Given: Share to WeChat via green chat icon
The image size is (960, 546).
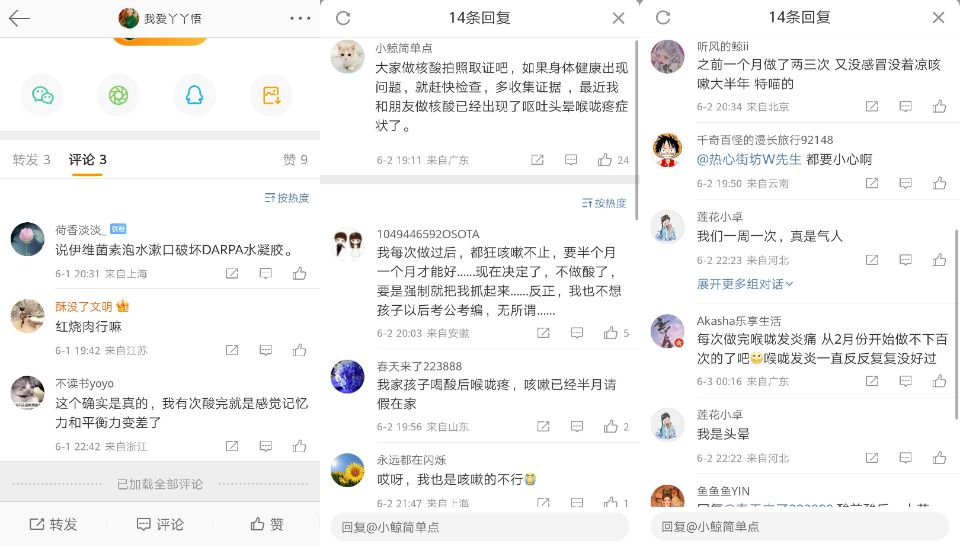Looking at the screenshot, I should coord(42,95).
